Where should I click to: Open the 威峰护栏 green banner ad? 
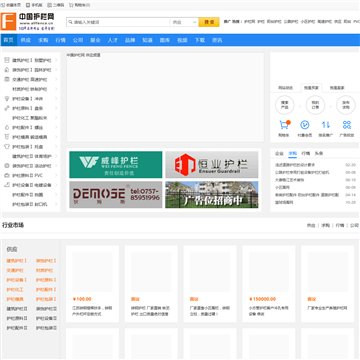pos(116,165)
